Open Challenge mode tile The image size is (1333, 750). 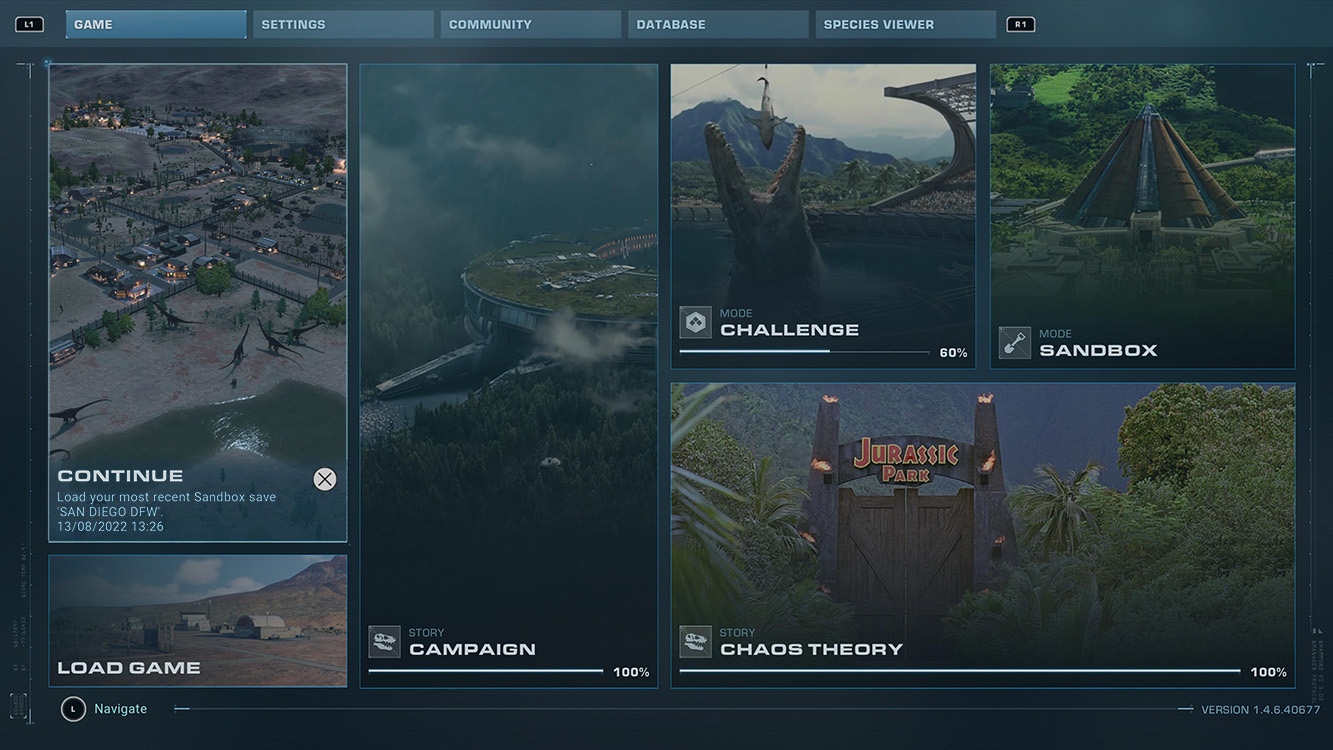point(823,217)
